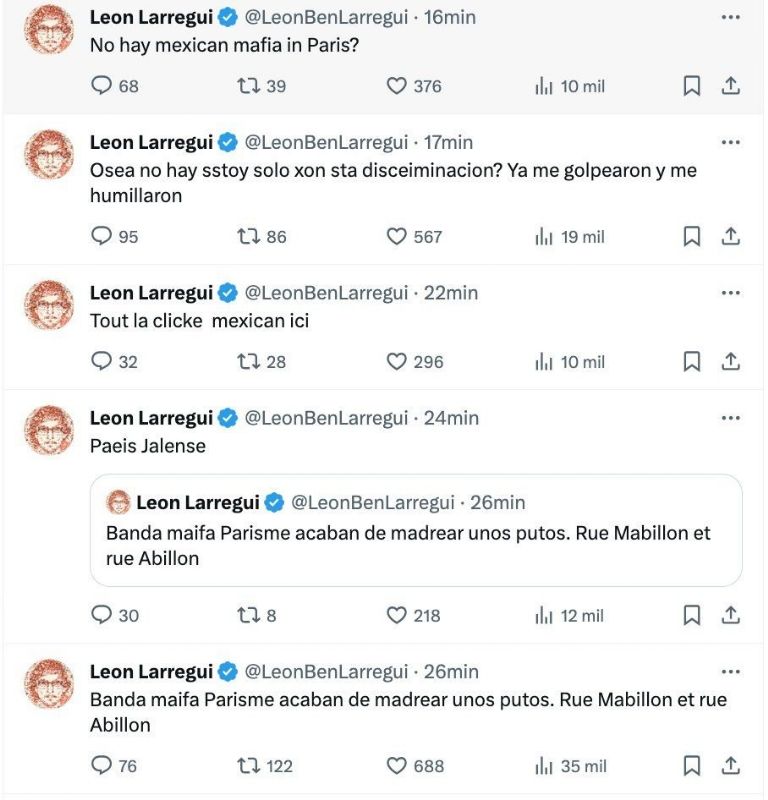The width and height of the screenshot is (768, 800).
Task: Share the tweet with 35 mil views
Action: click(731, 766)
